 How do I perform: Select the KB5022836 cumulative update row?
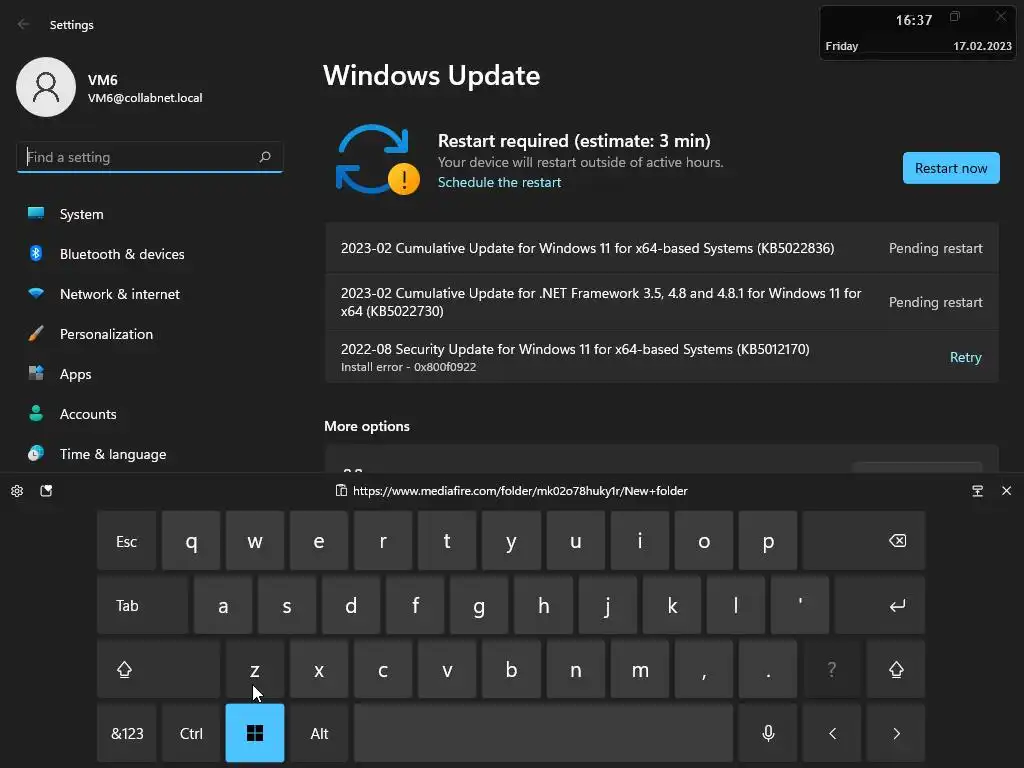(662, 248)
